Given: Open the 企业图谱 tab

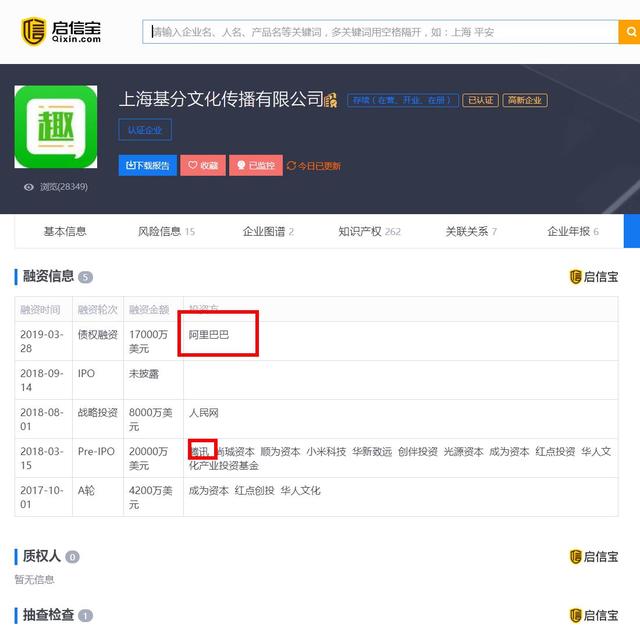Looking at the screenshot, I should pos(268,231).
